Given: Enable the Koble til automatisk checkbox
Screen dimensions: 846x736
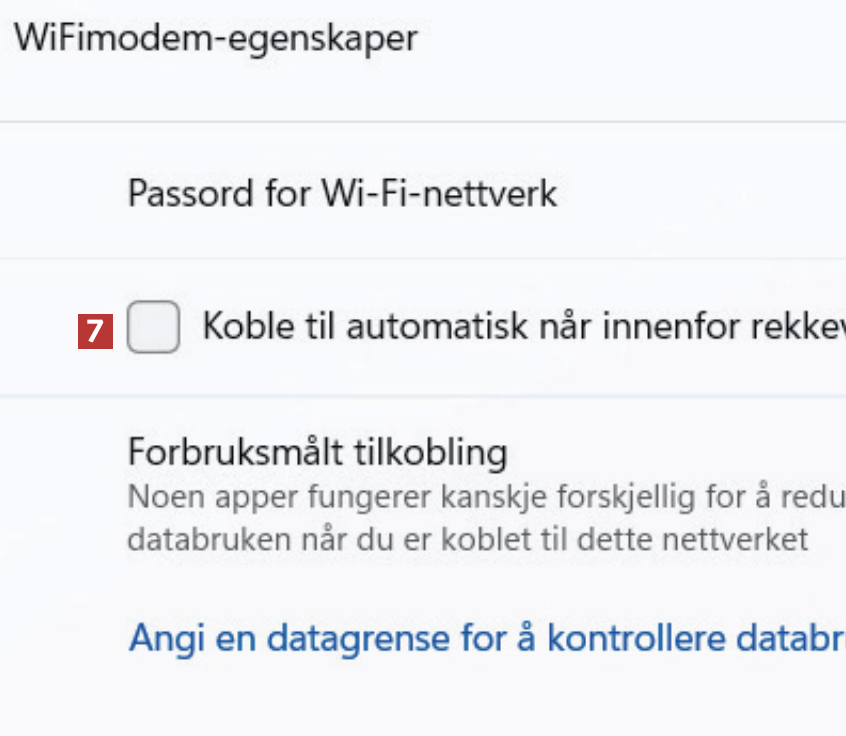Looking at the screenshot, I should [x=154, y=328].
